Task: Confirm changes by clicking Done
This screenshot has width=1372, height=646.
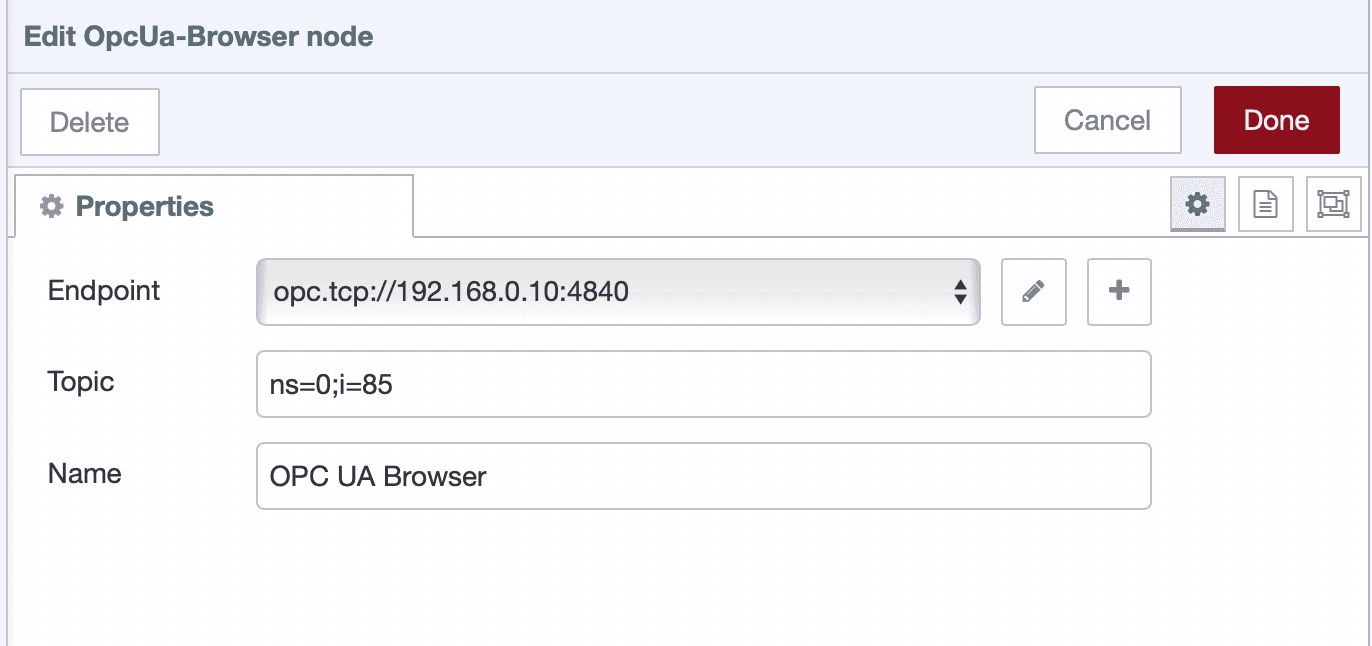Action: pos(1277,120)
